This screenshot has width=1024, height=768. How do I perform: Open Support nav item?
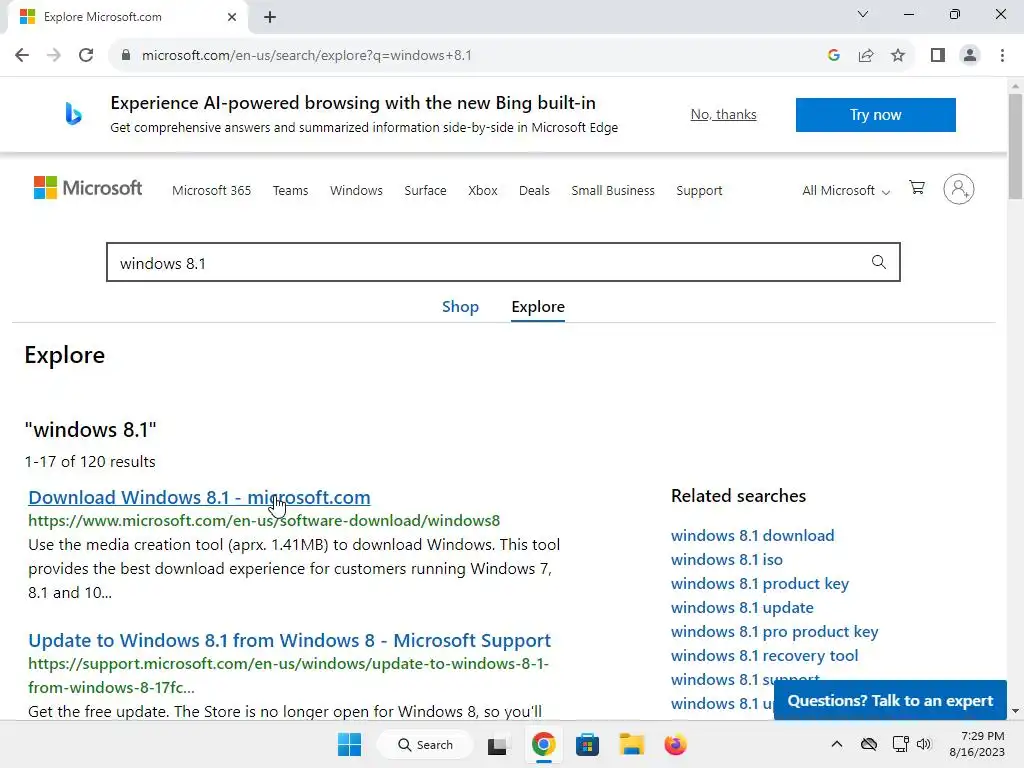699,191
